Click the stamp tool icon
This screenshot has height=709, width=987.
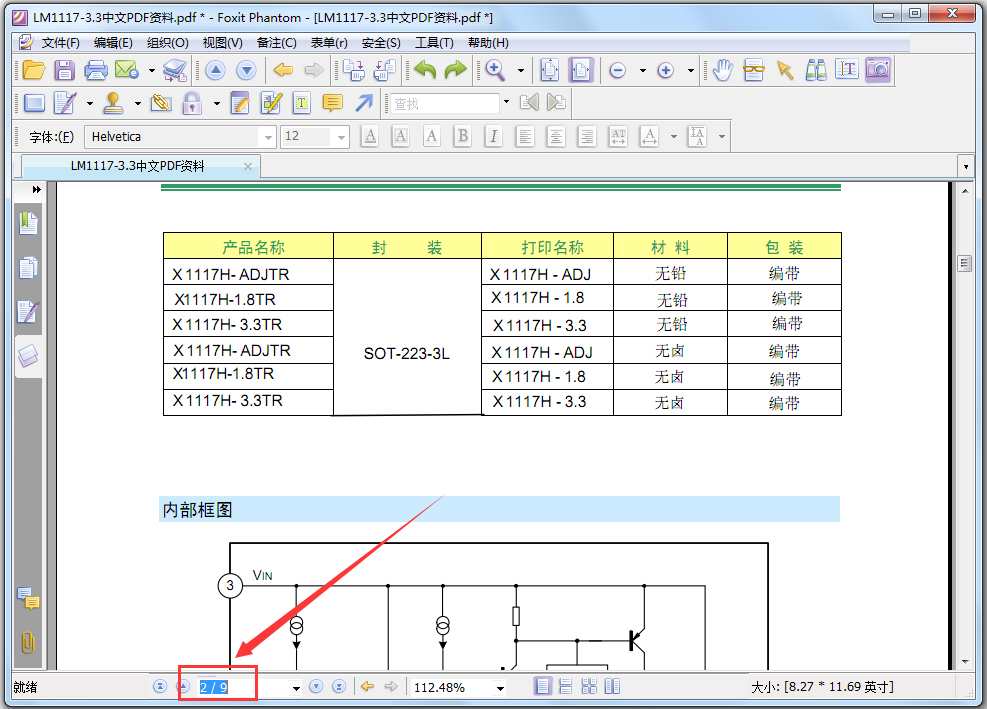(x=113, y=103)
